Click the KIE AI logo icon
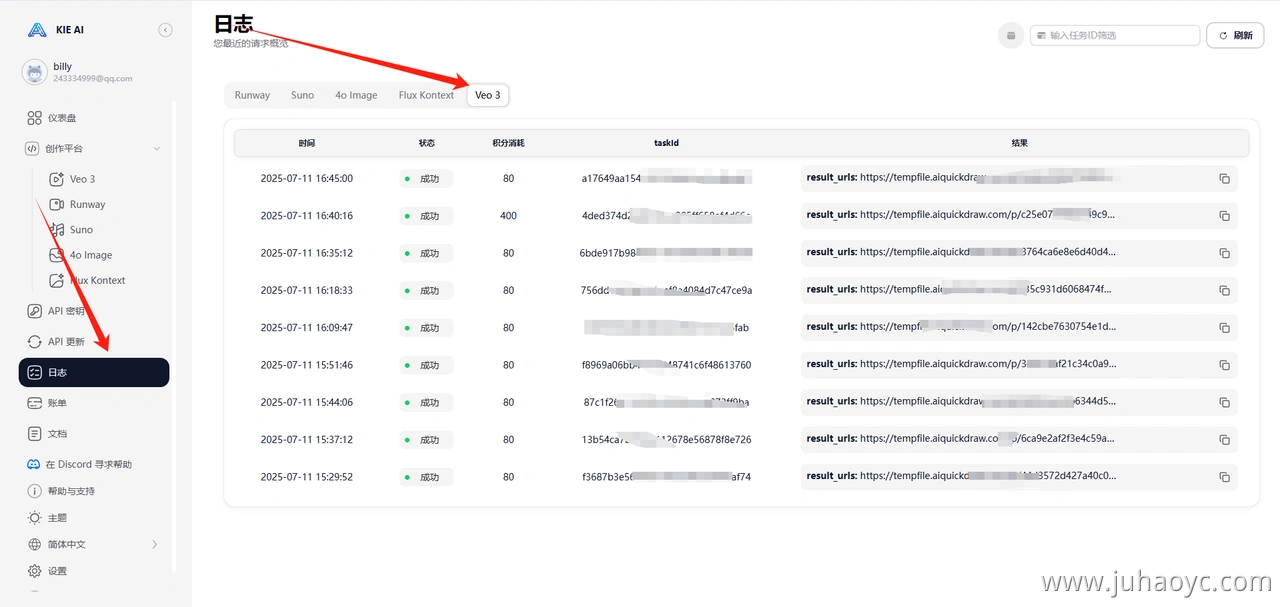The height and width of the screenshot is (607, 1280). click(37, 30)
